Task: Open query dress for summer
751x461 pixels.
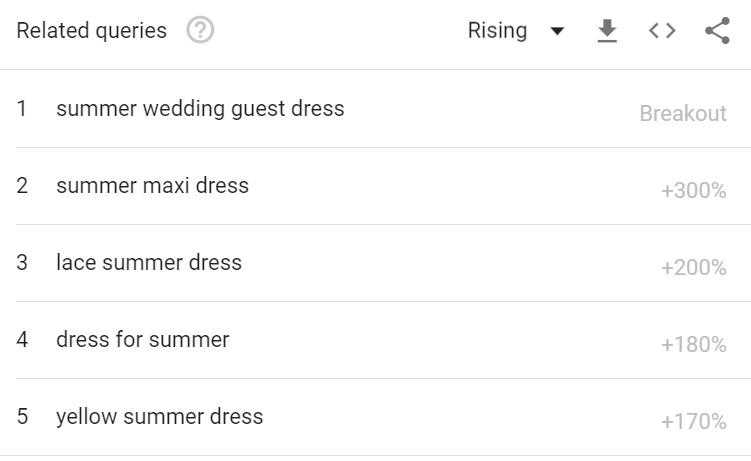Action: [x=143, y=339]
